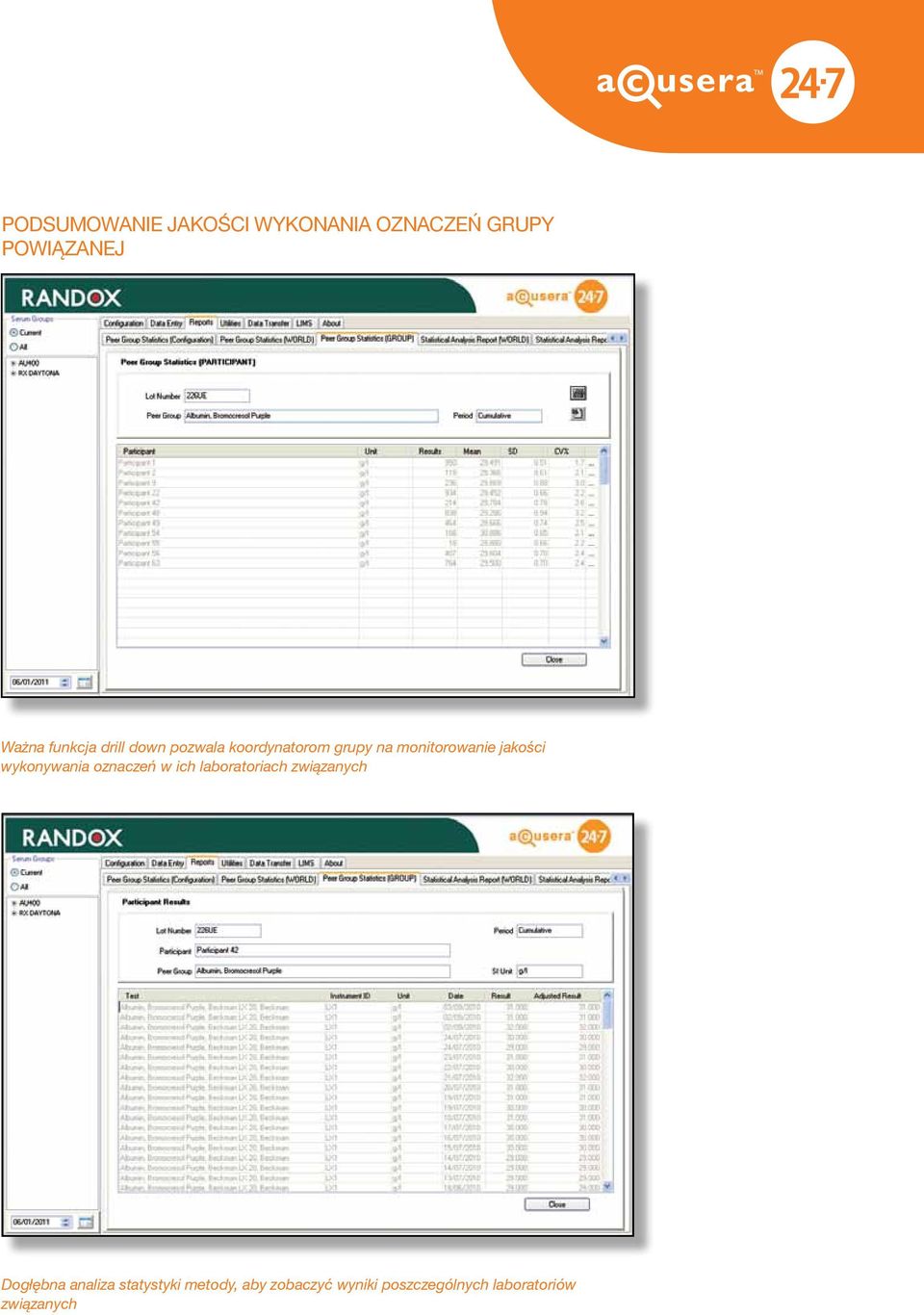Click the scroll-down arrow of the Participant table
This screenshot has width=924, height=1315.
pyautogui.click(x=604, y=641)
